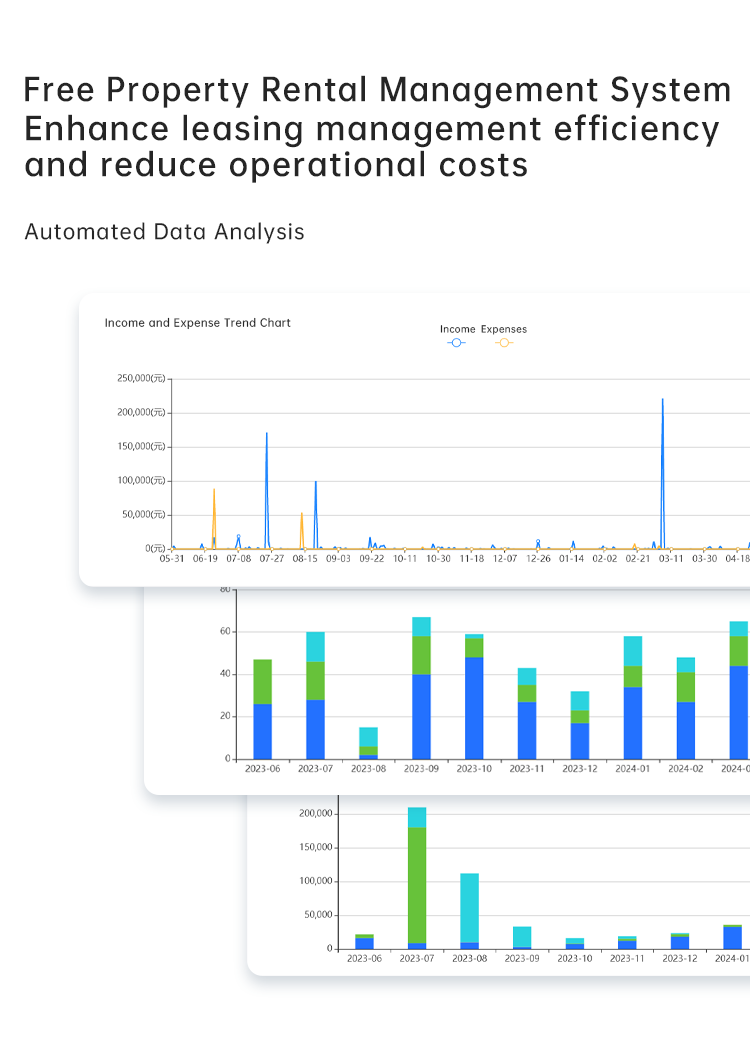The width and height of the screenshot is (750, 1062).
Task: Click the green segment of the 2023-09 stacked bar
Action: point(421,655)
